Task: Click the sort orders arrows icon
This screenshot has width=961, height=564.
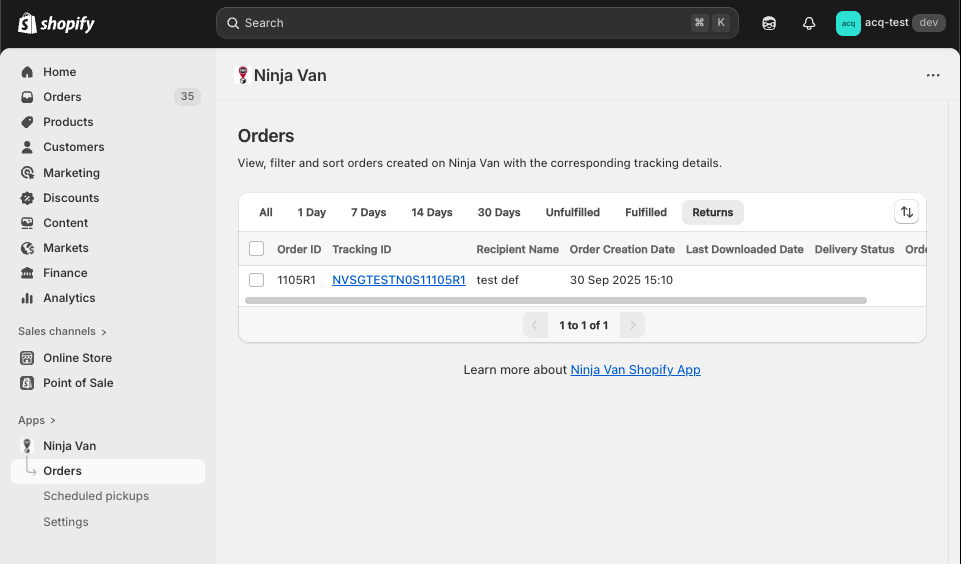Action: (906, 212)
